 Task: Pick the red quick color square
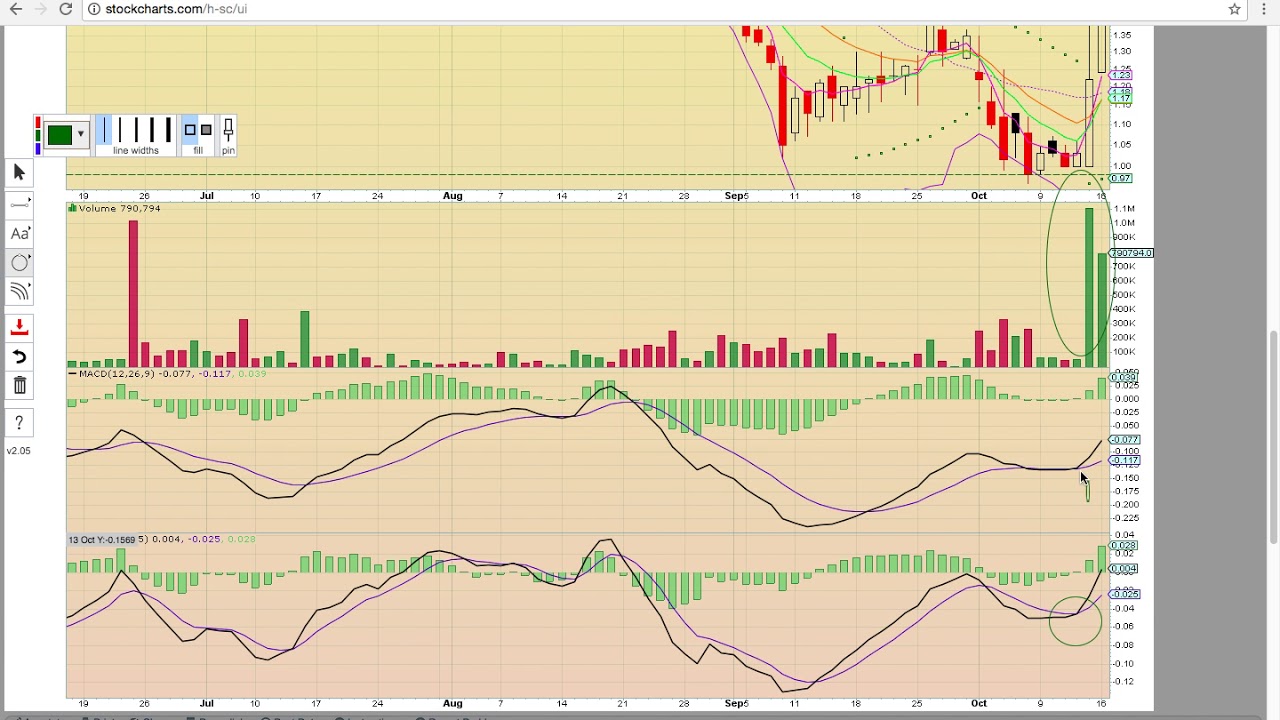click(x=38, y=123)
